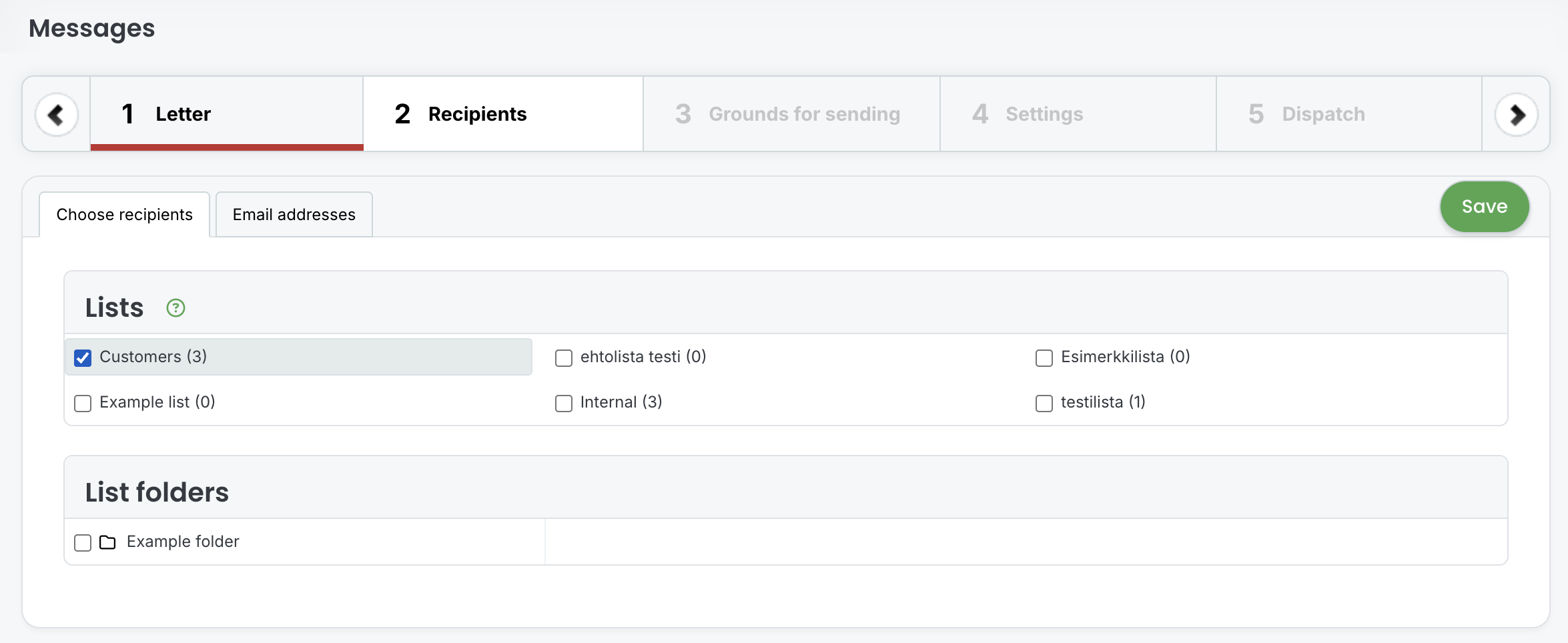
Task: Click the Example folder icon
Action: coord(107,542)
